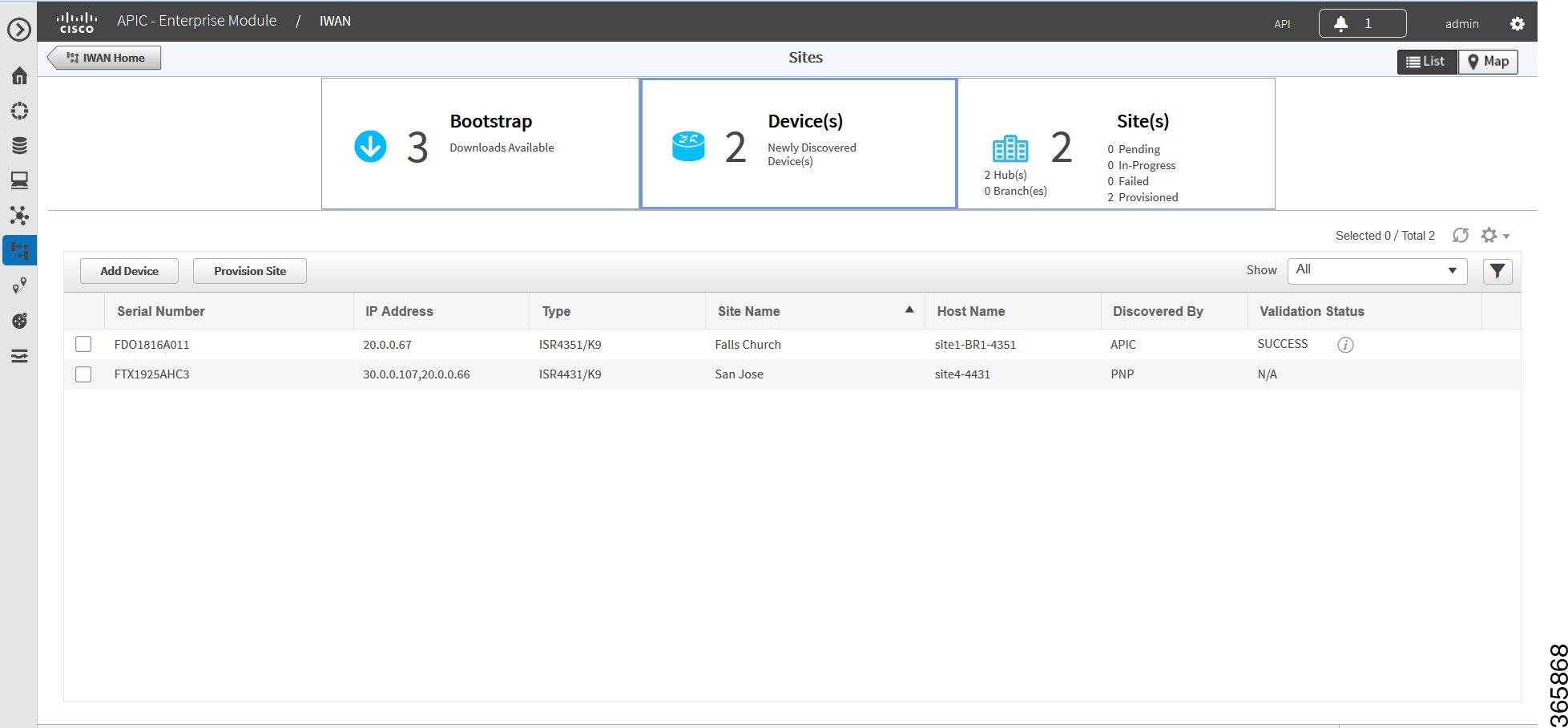Select the Device(s) newly discovered card

[798, 144]
